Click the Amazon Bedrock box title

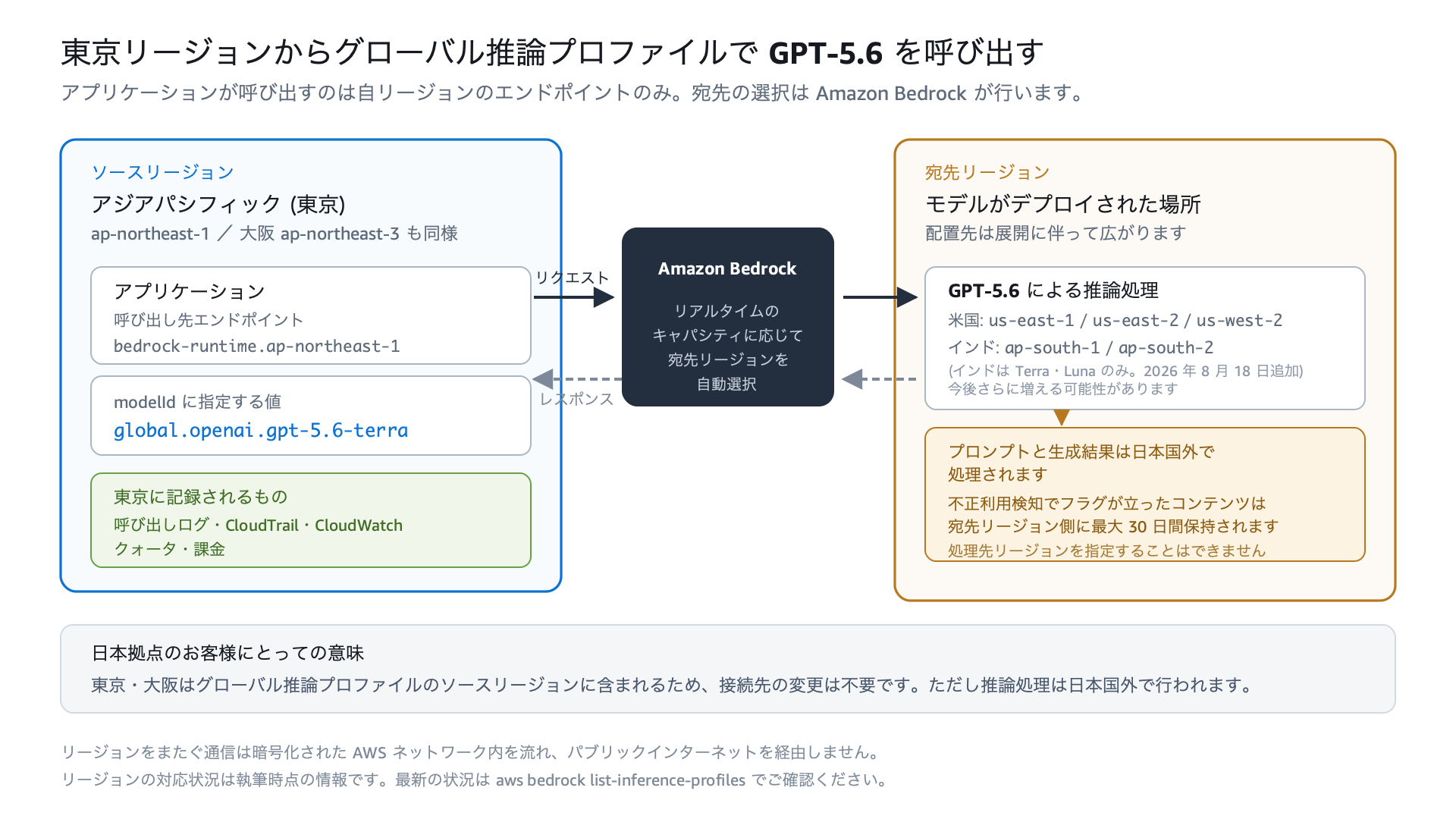tap(727, 268)
